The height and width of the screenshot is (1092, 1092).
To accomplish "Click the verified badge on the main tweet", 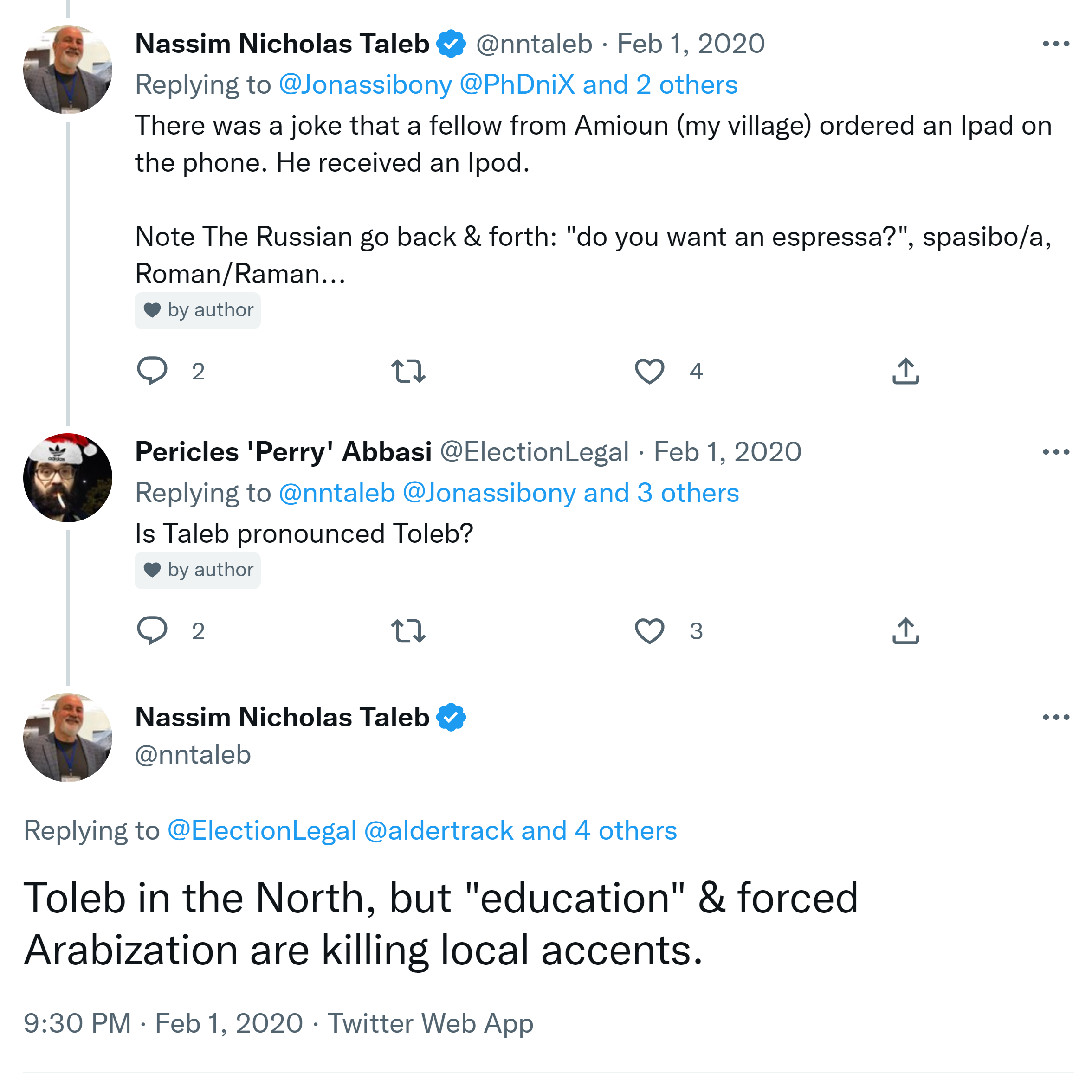I will [x=451, y=717].
